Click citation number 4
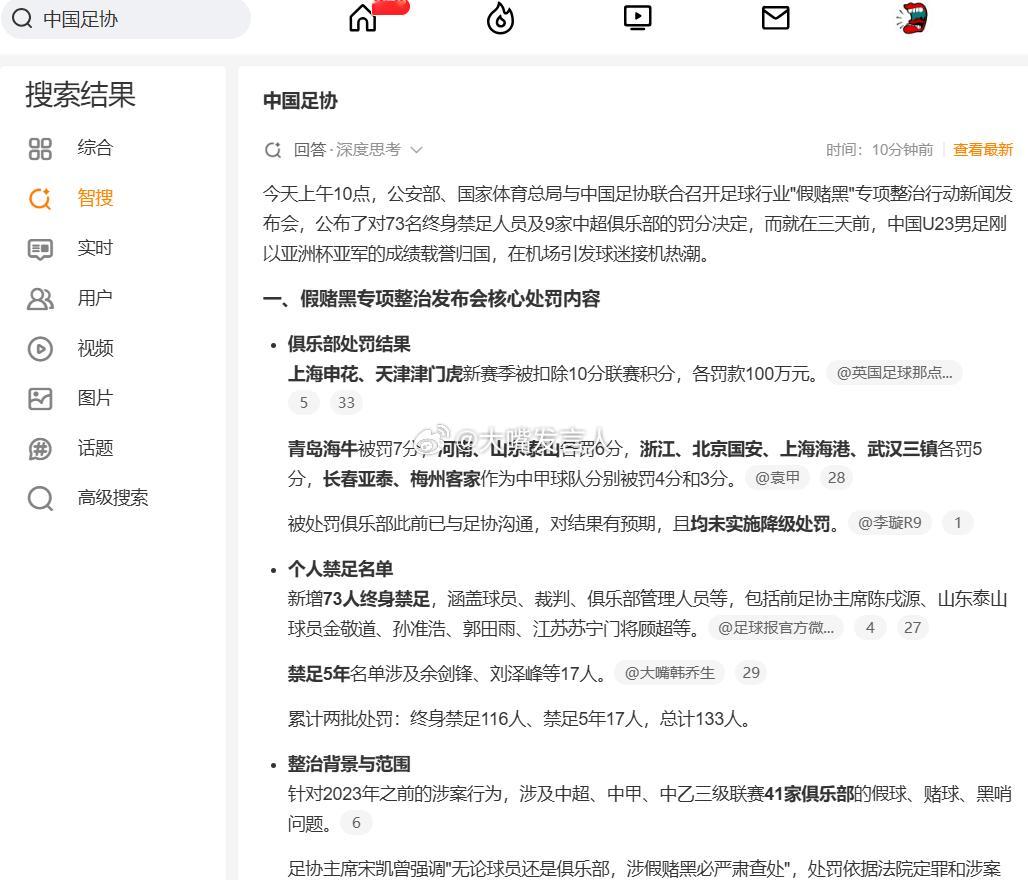This screenshot has width=1028, height=880. click(x=870, y=628)
